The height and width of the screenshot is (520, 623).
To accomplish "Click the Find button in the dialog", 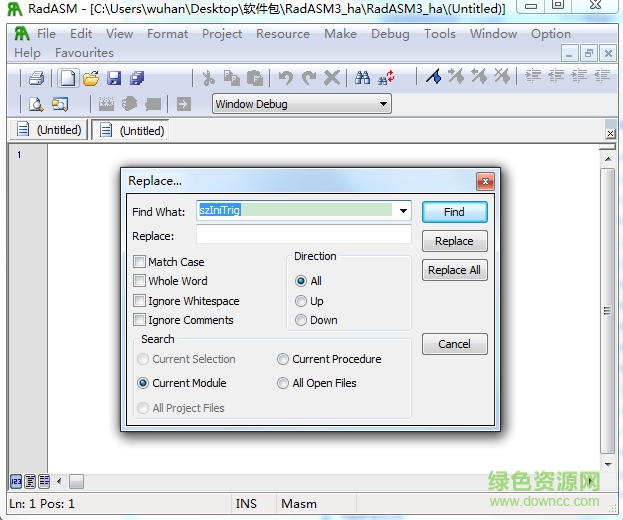I will point(455,212).
